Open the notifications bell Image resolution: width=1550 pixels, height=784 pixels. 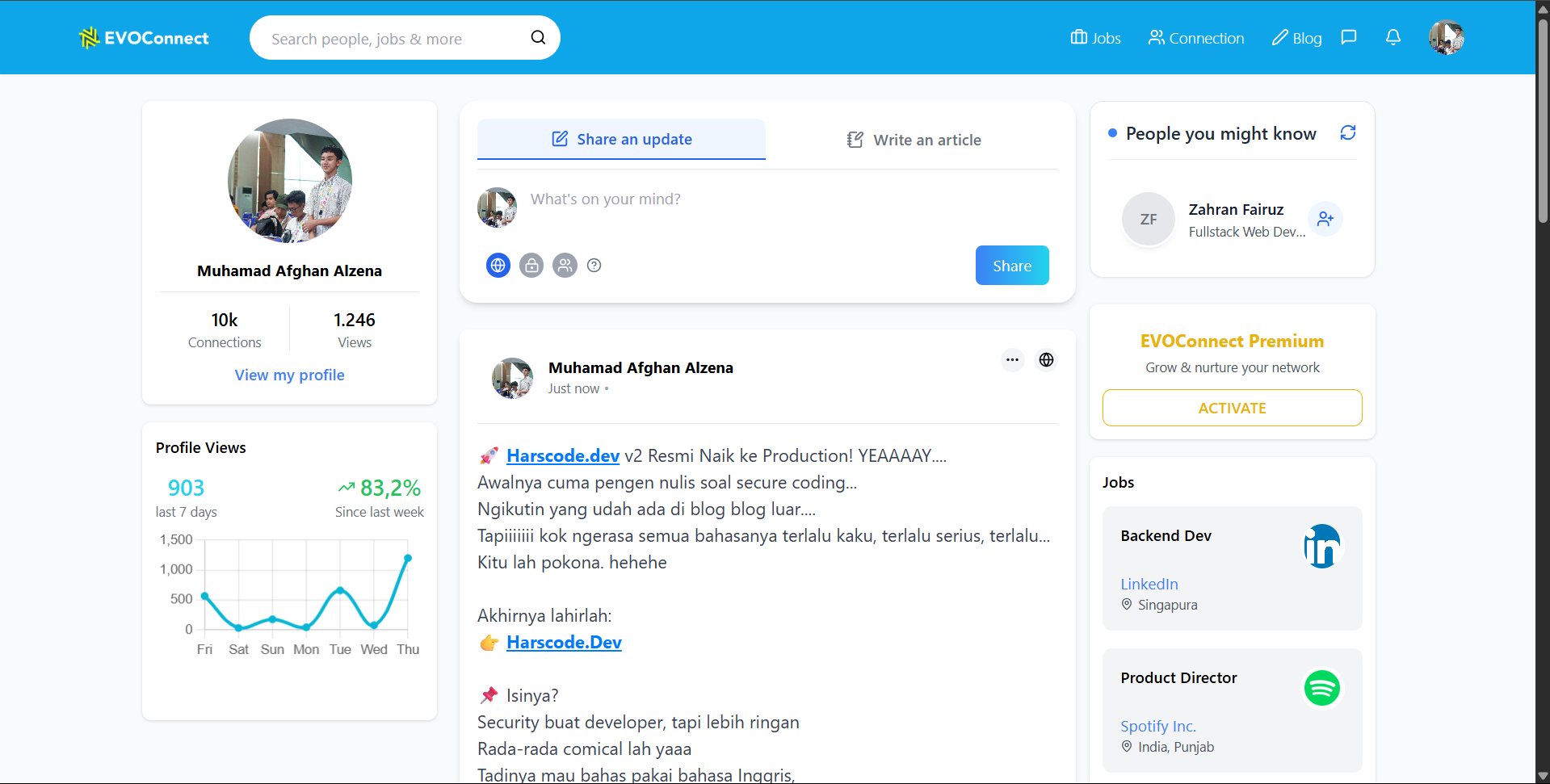(1392, 38)
